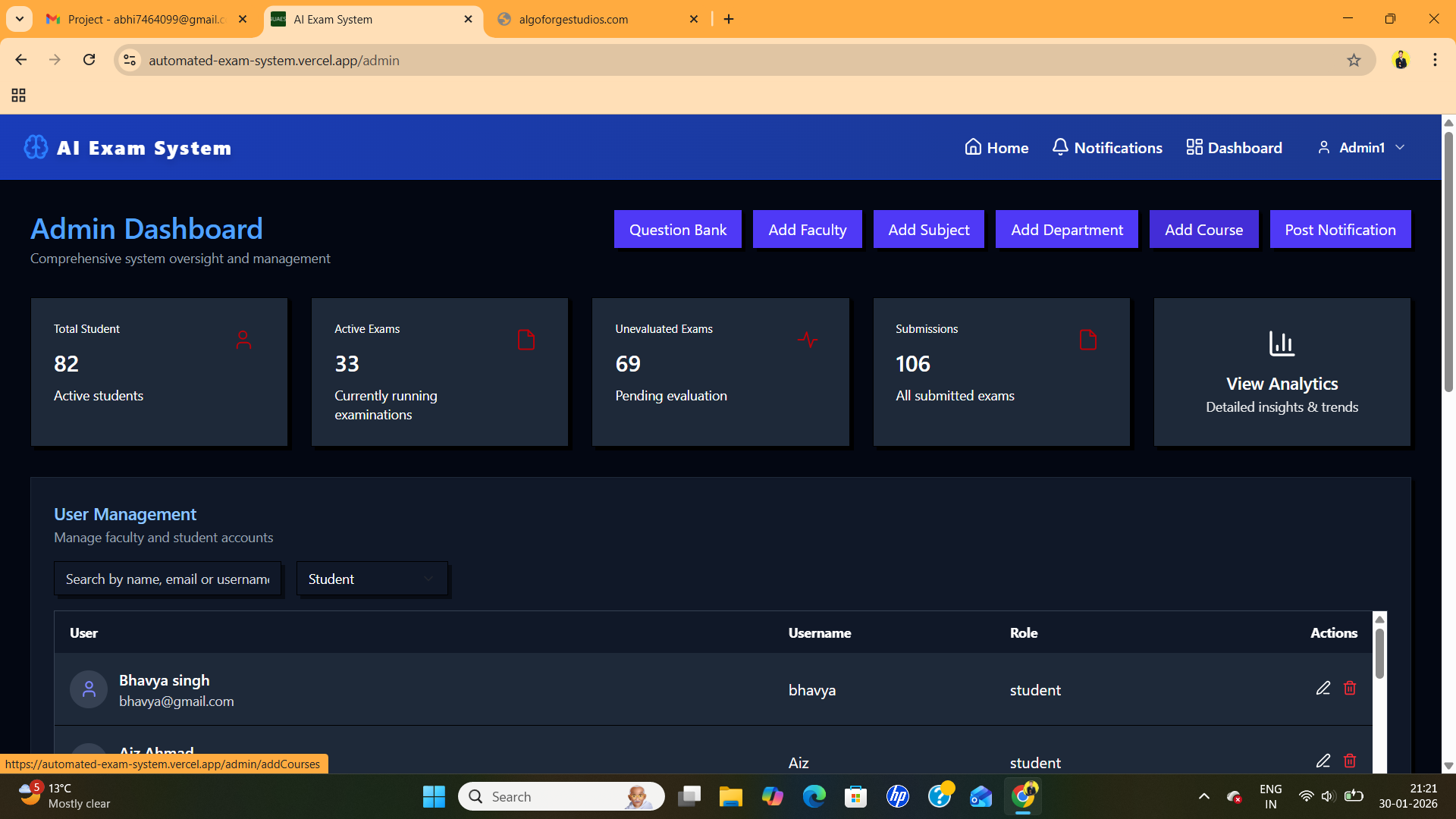The image size is (1456, 819).
Task: Bookmark page with star icon
Action: click(x=1354, y=60)
